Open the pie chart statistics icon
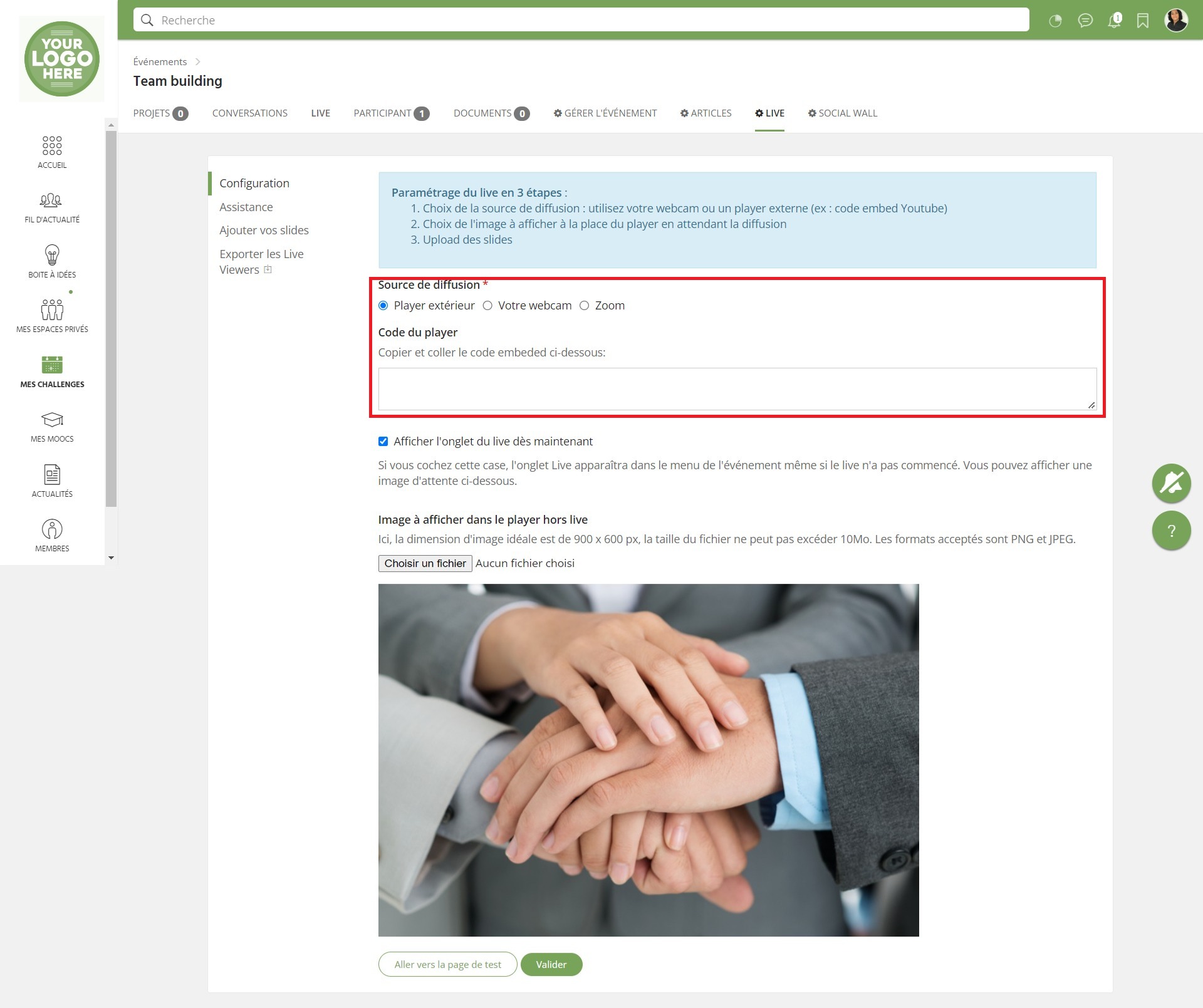 [1055, 21]
